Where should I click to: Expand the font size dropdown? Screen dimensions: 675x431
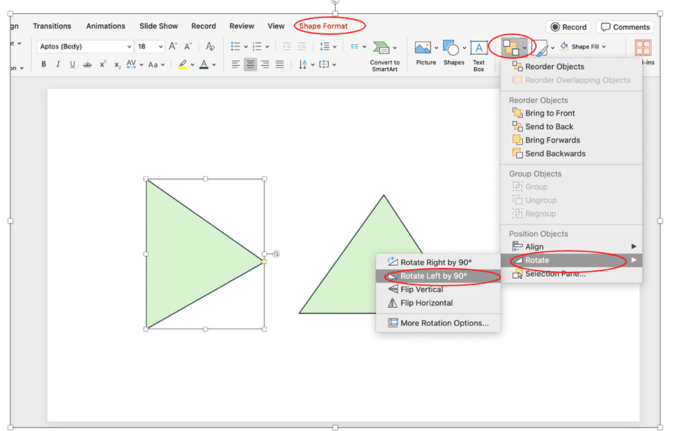click(x=158, y=47)
